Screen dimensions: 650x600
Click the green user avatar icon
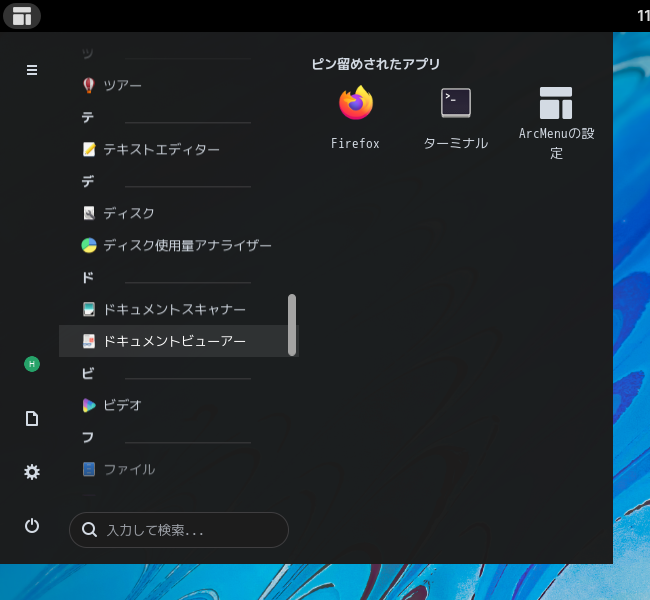[32, 364]
